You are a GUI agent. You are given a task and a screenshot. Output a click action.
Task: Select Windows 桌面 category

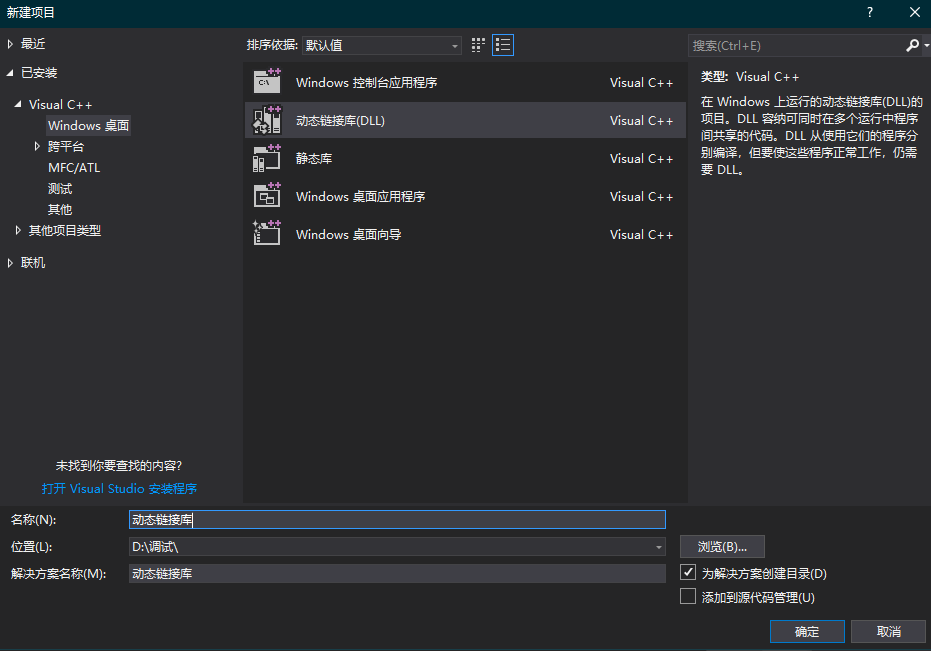point(88,125)
